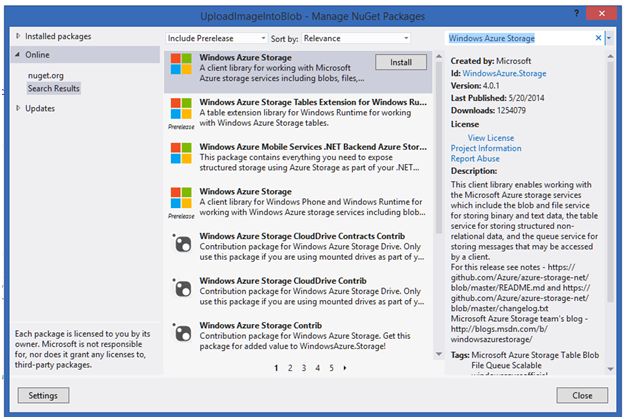Click the Downloads: 1254079 value
628x419 pixels.
click(511, 111)
